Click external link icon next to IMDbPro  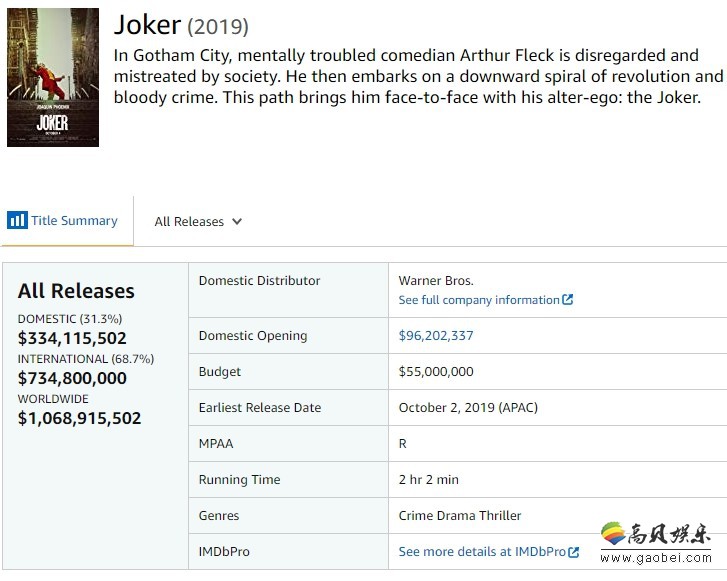point(574,552)
